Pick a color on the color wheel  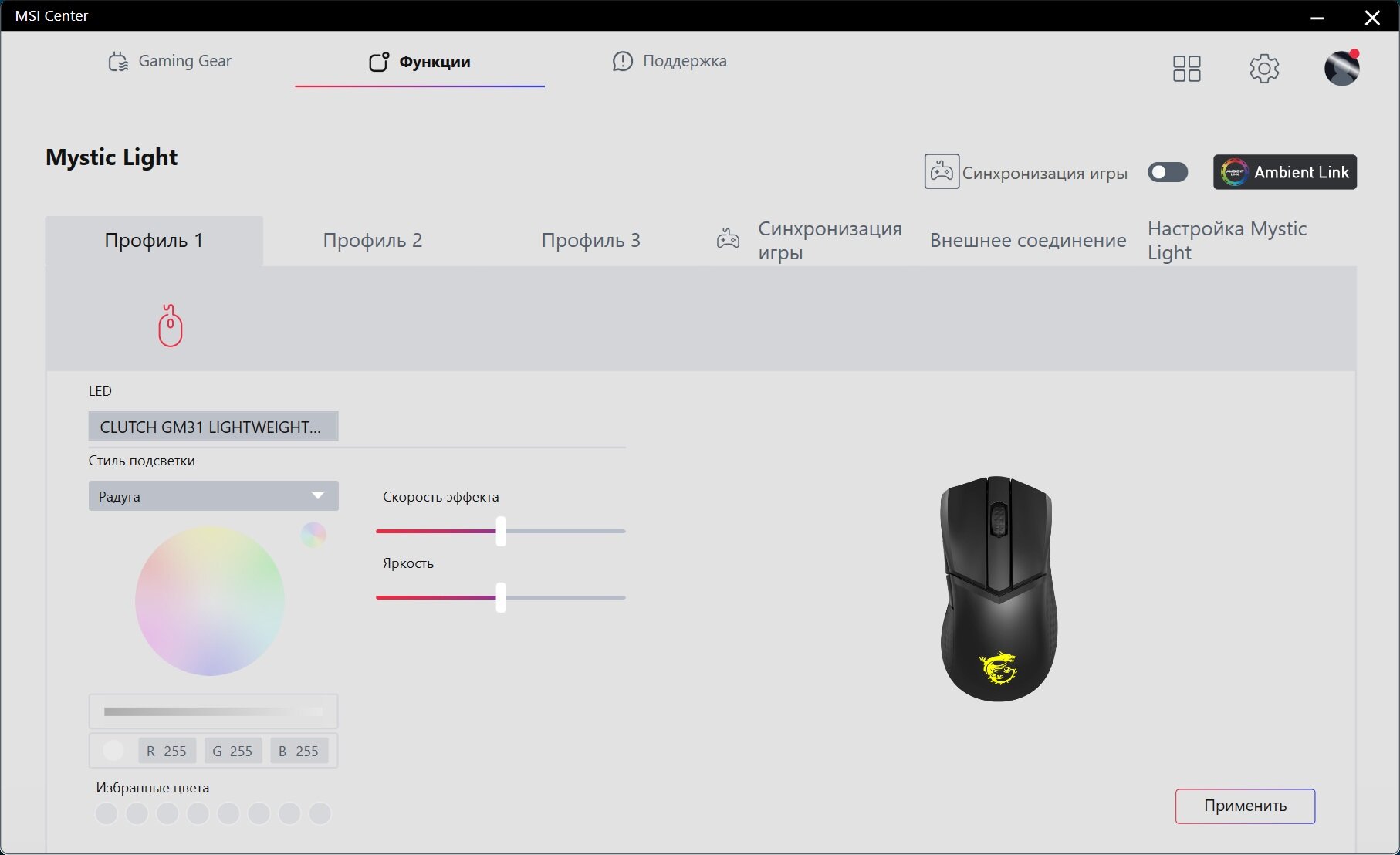pos(210,601)
